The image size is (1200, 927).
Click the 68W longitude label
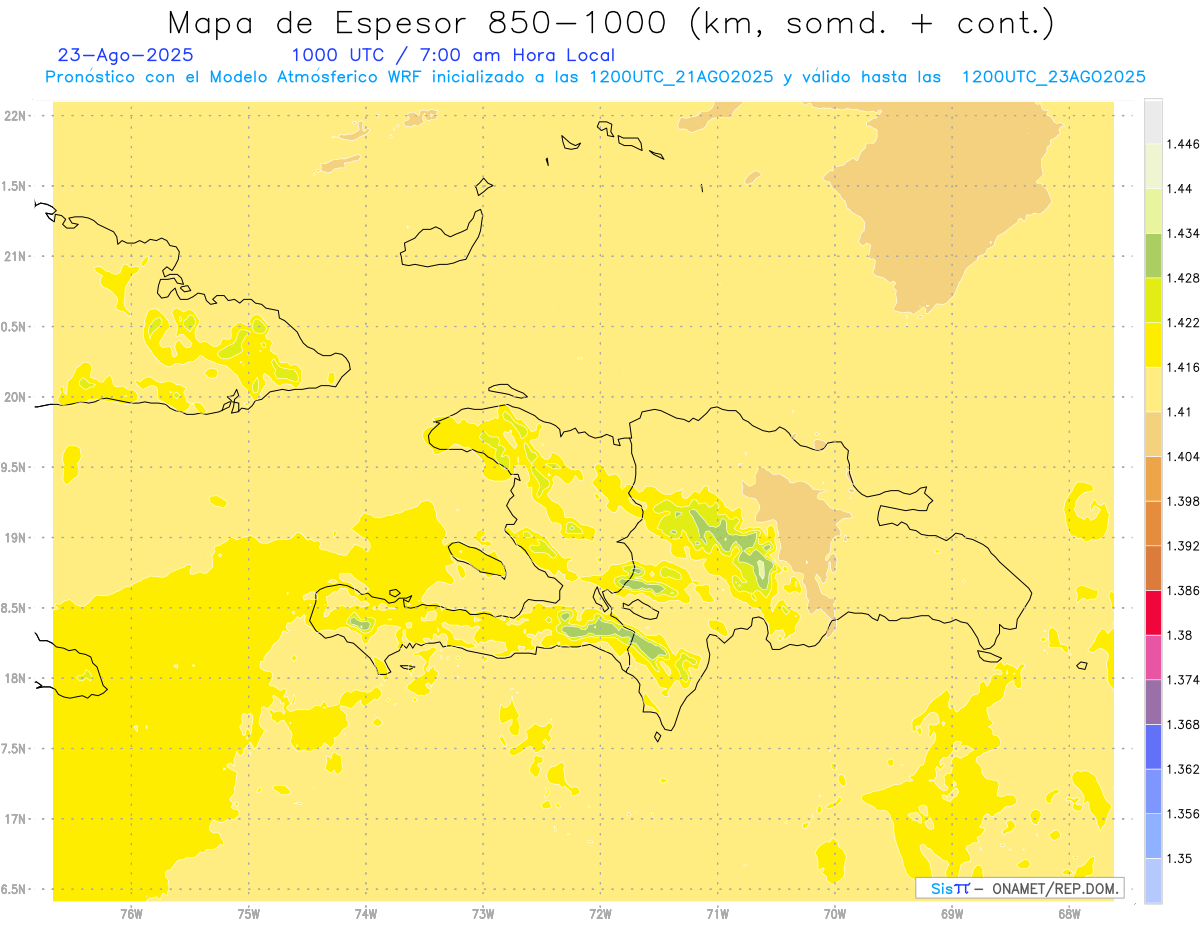click(1068, 914)
